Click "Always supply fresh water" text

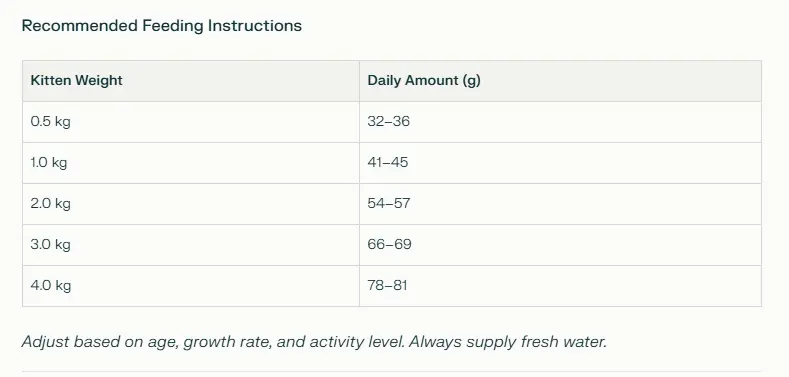click(x=507, y=342)
